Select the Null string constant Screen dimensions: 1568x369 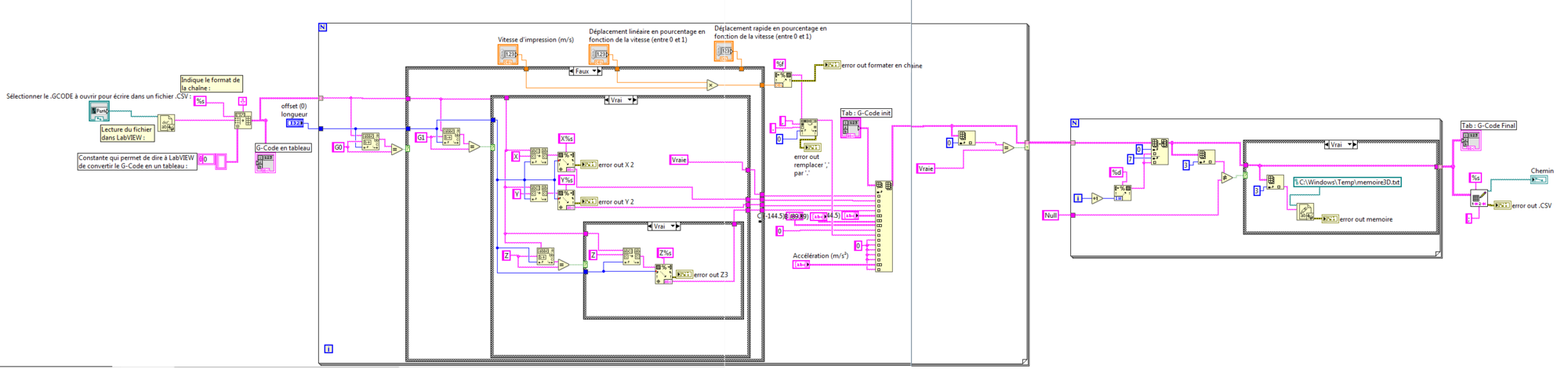pyautogui.click(x=1051, y=215)
